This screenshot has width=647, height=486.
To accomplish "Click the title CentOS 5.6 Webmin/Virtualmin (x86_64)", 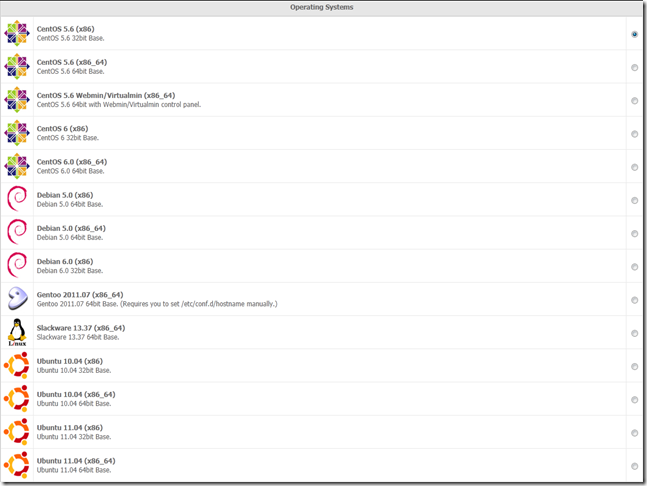I will tap(106, 95).
